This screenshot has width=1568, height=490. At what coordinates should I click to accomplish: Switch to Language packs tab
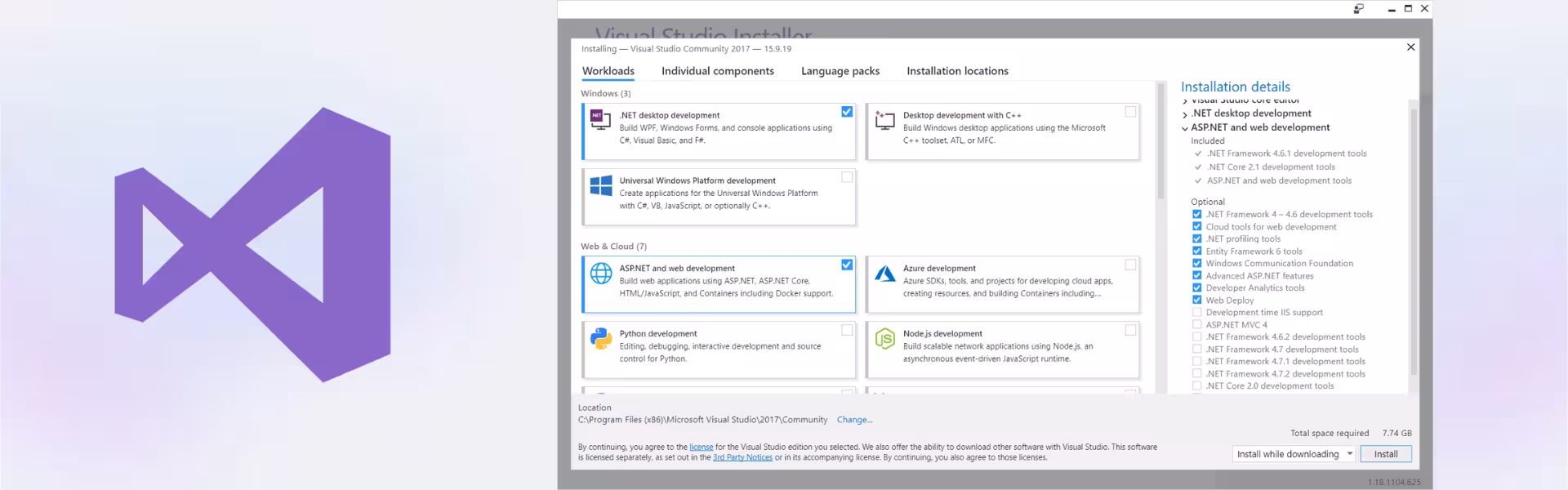pyautogui.click(x=840, y=71)
